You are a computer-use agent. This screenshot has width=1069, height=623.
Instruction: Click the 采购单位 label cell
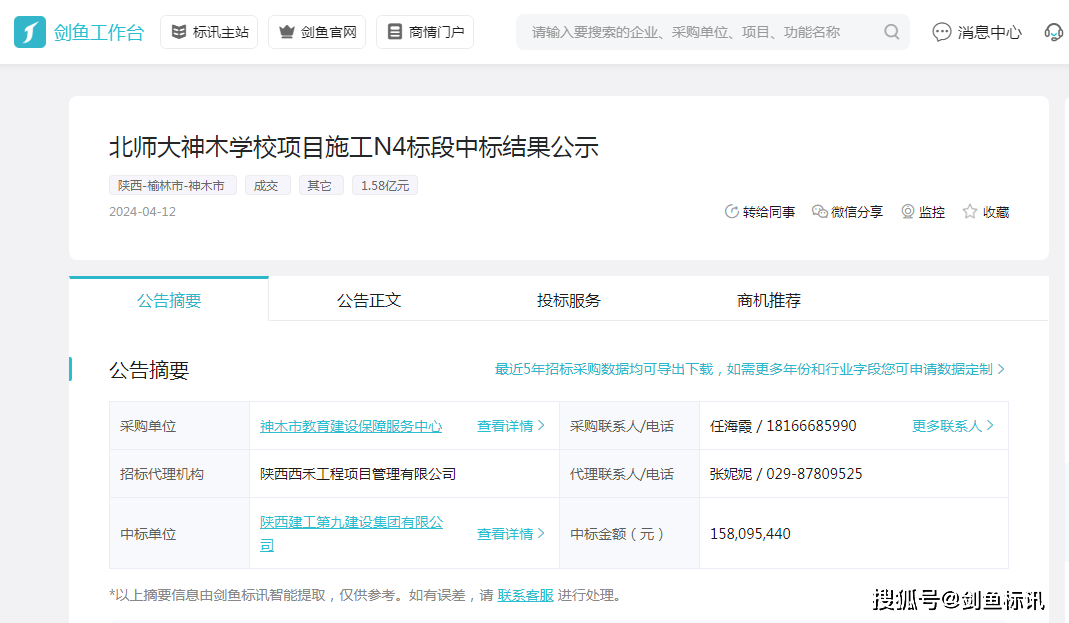point(179,426)
